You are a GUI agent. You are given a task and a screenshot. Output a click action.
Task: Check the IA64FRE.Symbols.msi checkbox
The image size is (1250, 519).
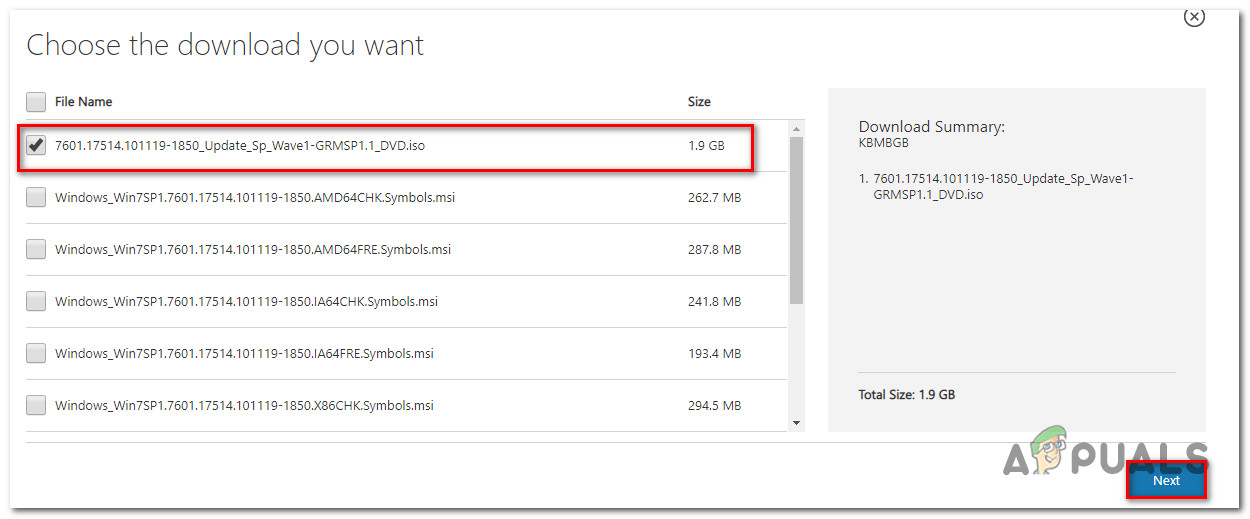(x=36, y=353)
